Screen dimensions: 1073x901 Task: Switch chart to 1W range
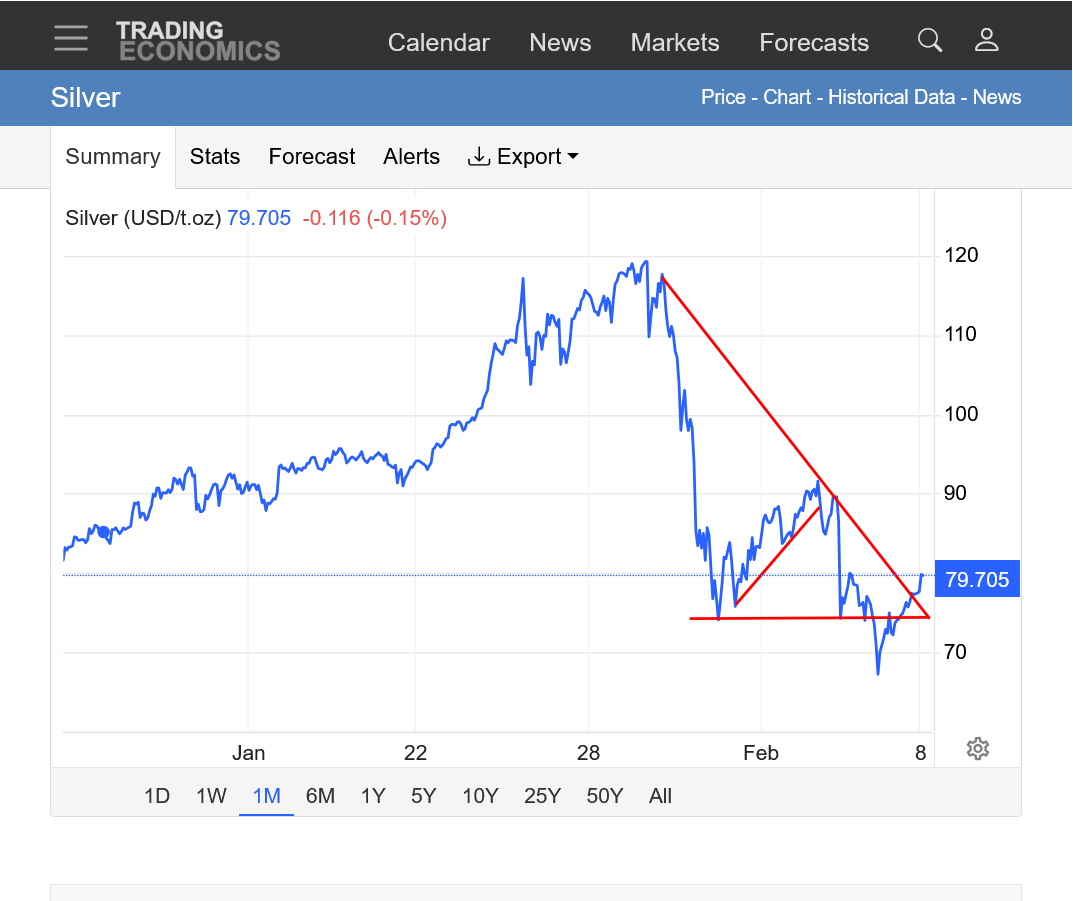pos(211,796)
